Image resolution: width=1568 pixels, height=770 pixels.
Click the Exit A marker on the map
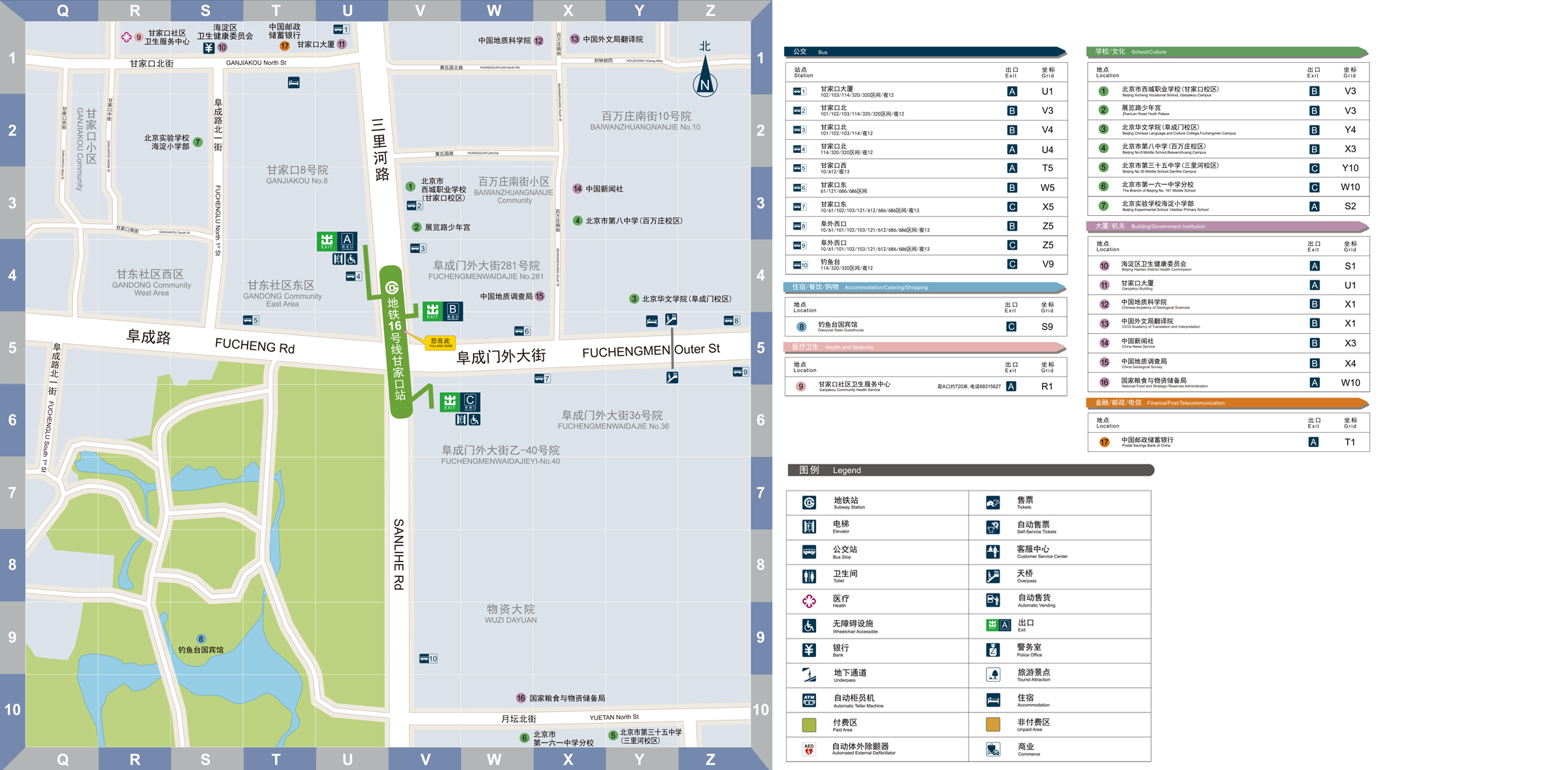click(x=337, y=241)
